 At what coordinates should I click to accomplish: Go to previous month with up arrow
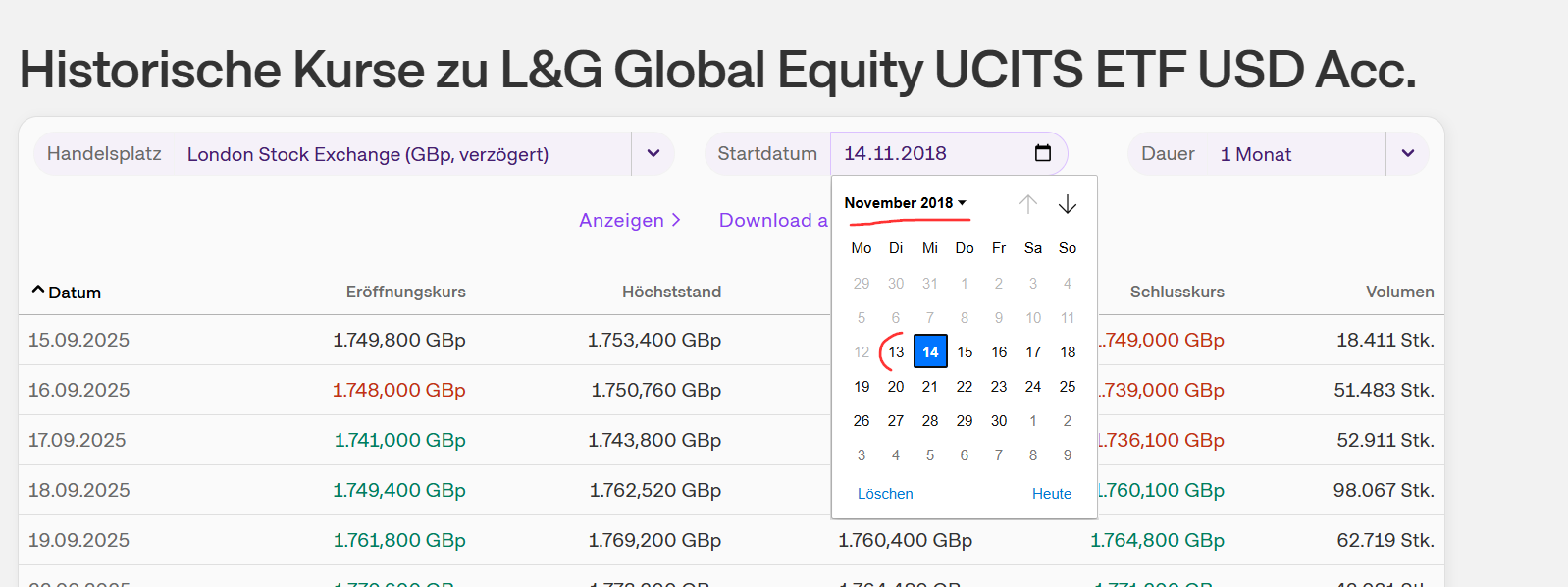(x=1027, y=203)
